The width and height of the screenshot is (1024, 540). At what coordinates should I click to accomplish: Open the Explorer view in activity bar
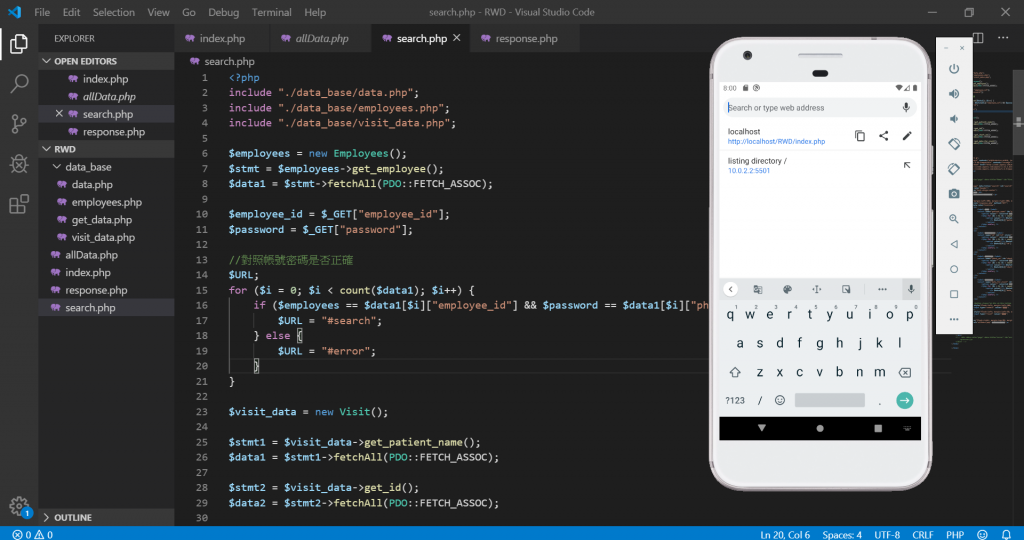coord(19,44)
